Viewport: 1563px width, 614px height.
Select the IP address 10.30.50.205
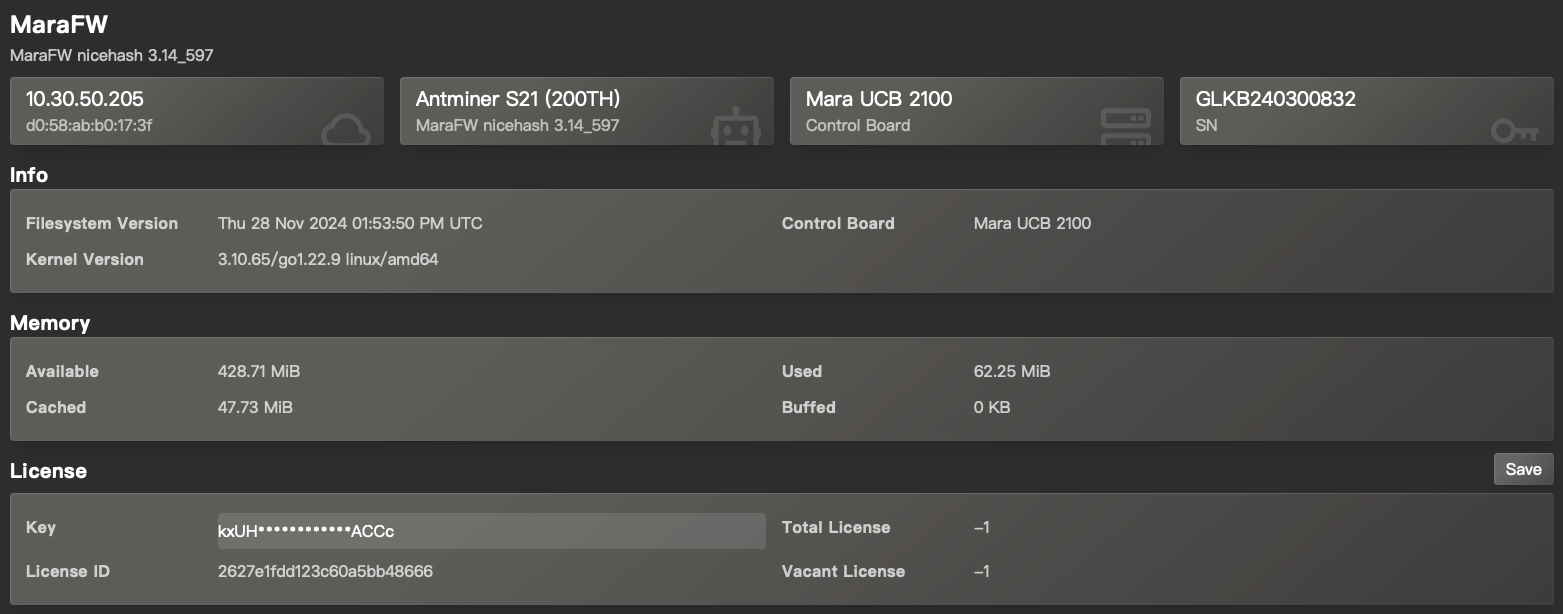coord(85,99)
